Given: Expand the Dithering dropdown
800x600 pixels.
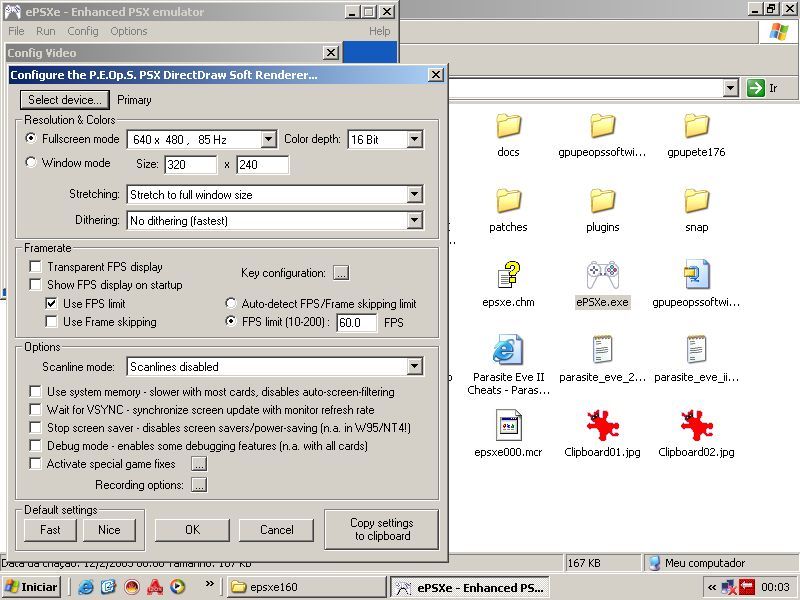Looking at the screenshot, I should click(x=414, y=220).
